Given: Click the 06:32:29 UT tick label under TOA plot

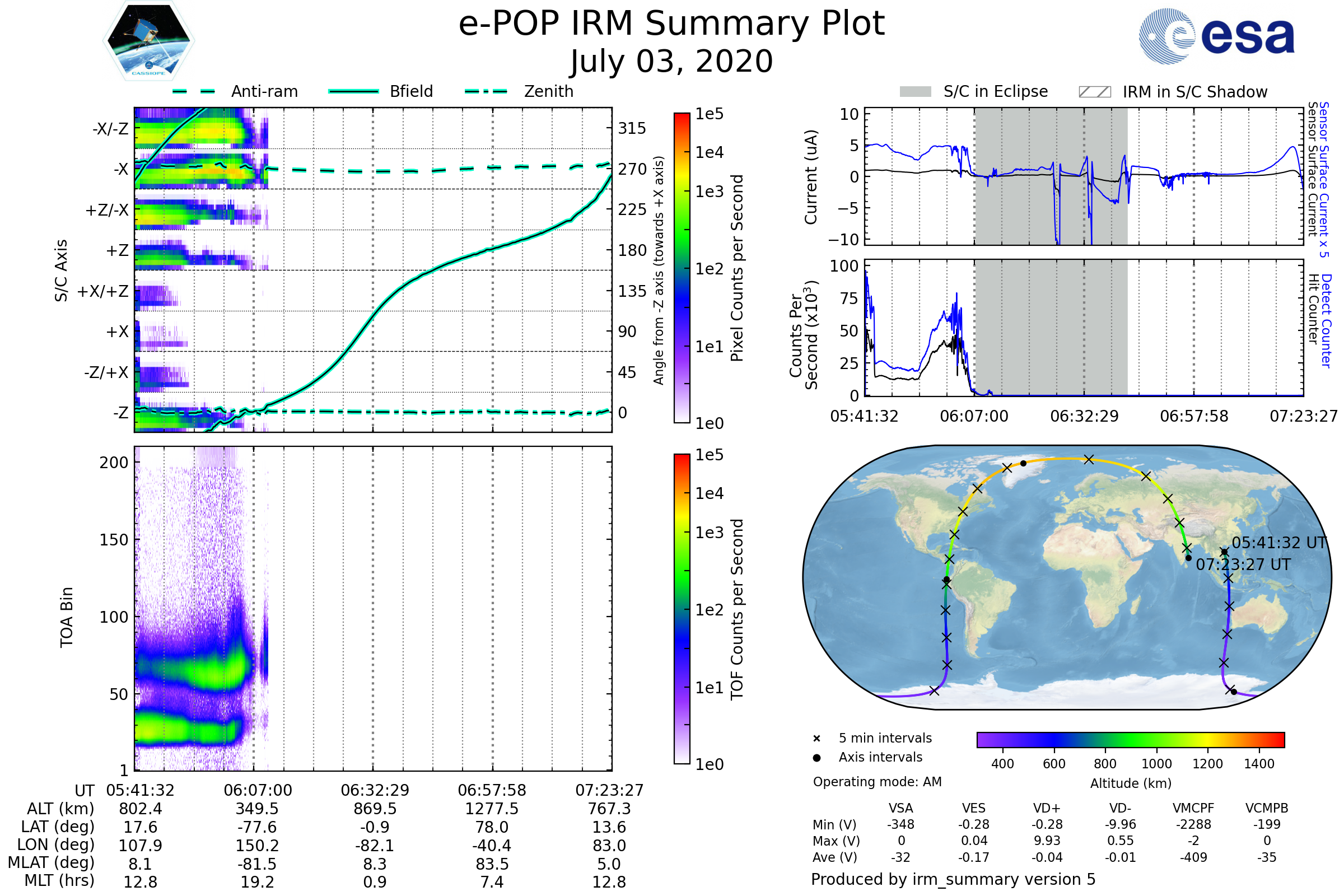Looking at the screenshot, I should point(375,790).
